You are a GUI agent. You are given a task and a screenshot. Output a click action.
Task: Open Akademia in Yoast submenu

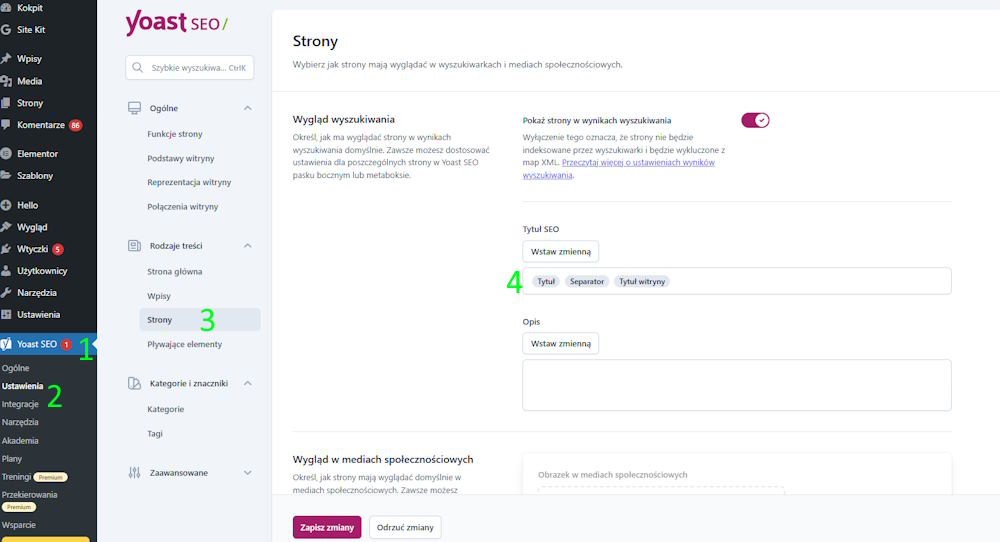(x=20, y=441)
